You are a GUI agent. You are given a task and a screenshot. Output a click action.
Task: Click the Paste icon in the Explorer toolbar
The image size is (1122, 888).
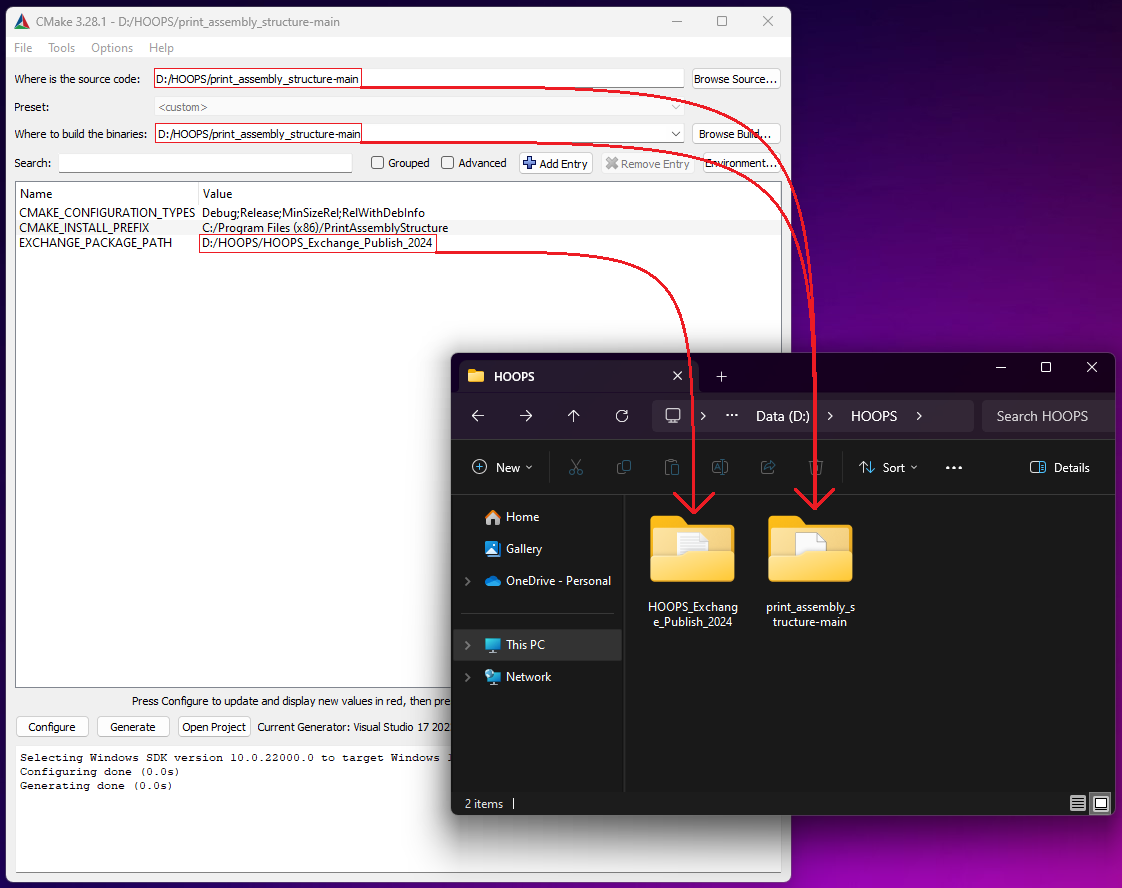[x=672, y=467]
